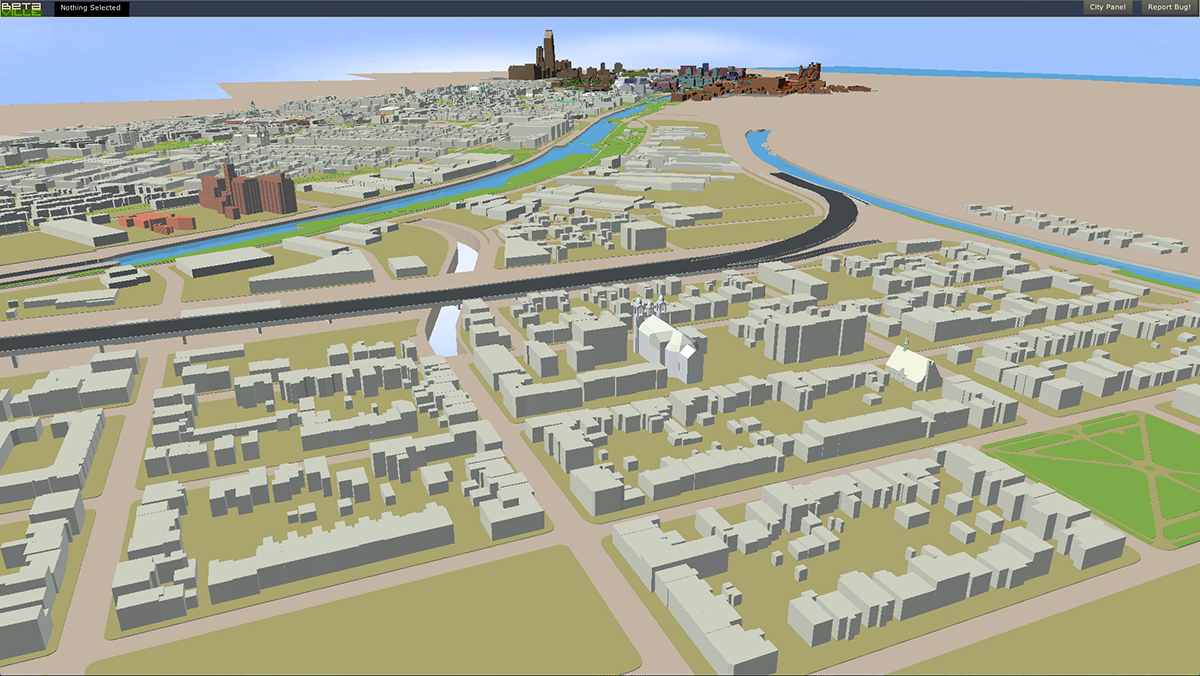The image size is (1200, 676).
Task: Click the Nothing Selected status label
Action: [x=90, y=8]
